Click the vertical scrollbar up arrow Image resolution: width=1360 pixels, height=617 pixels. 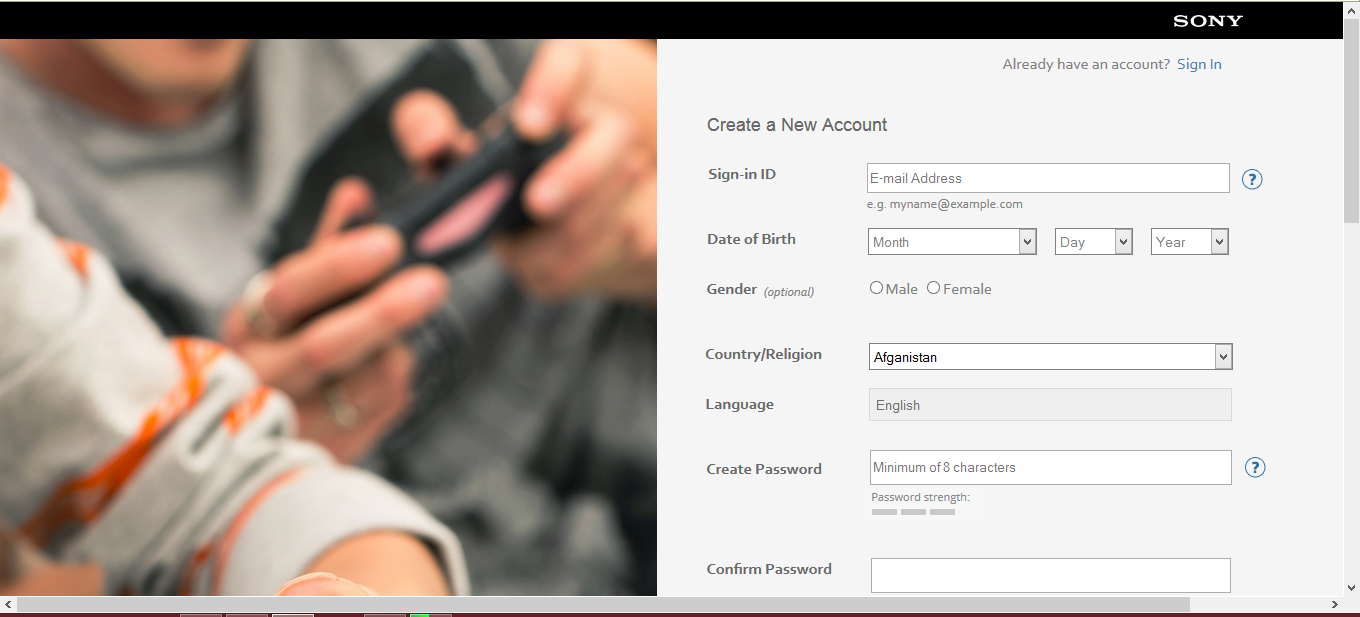click(1351, 9)
